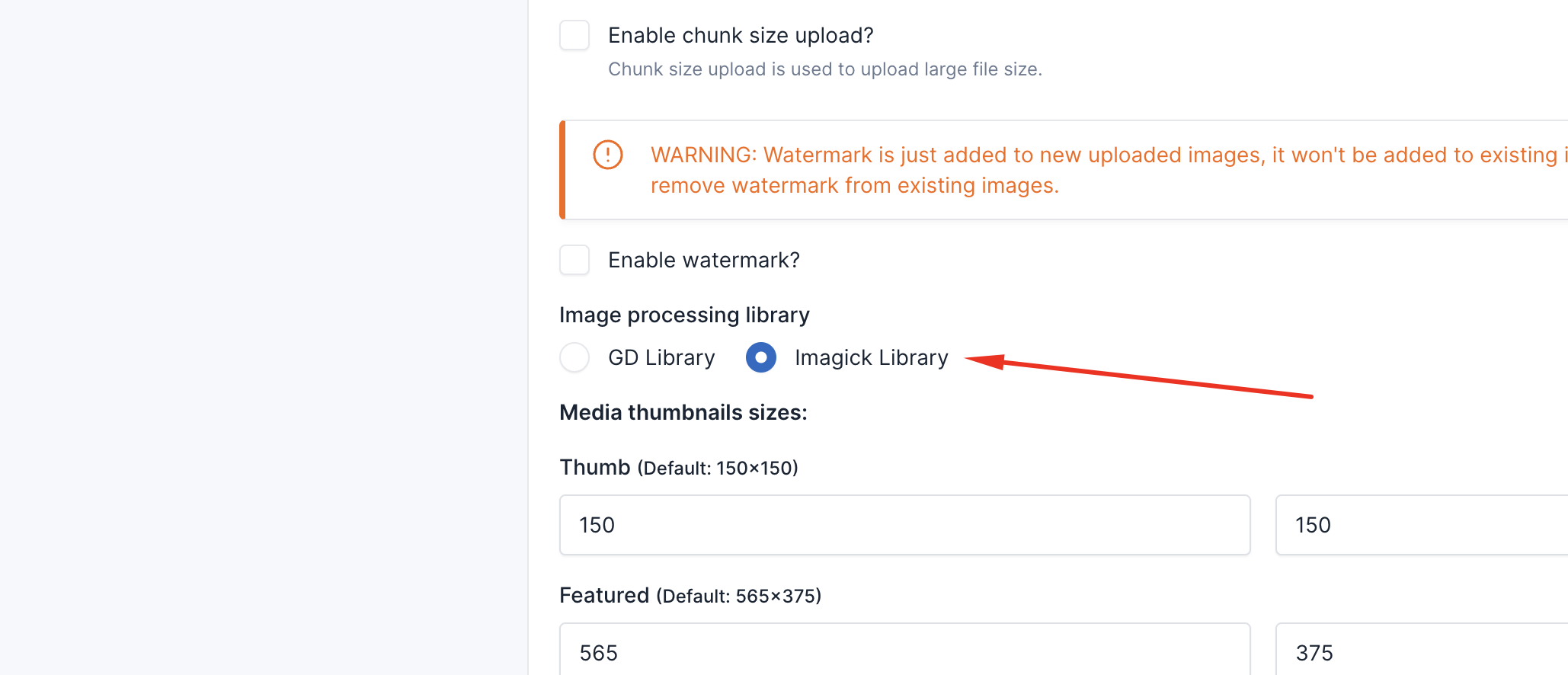Focus the Thumb width field showing 150

click(x=905, y=525)
